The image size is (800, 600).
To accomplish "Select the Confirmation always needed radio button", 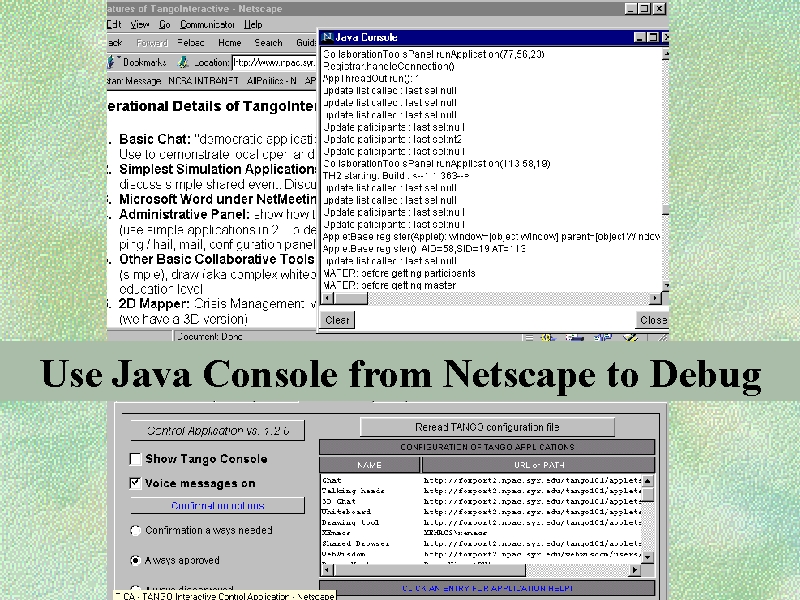I will pyautogui.click(x=135, y=531).
